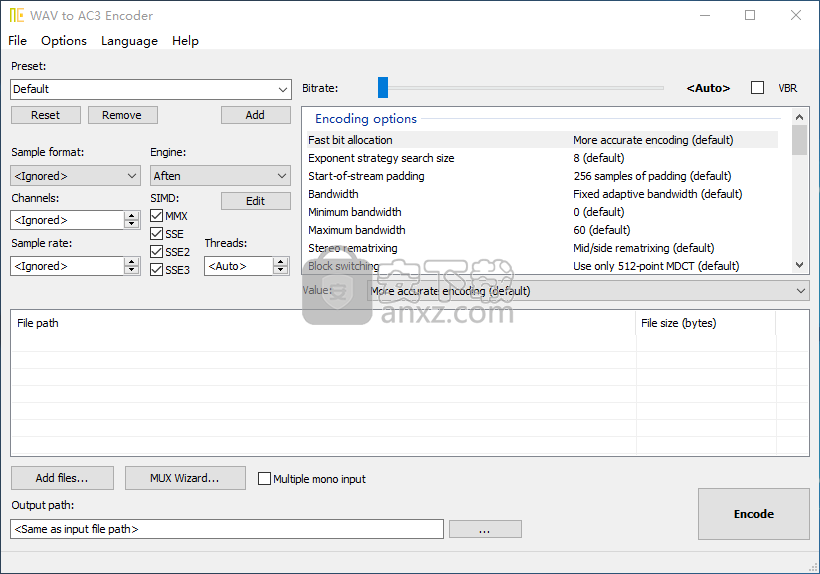Open the Language menu
The width and height of the screenshot is (820, 574).
pos(129,41)
